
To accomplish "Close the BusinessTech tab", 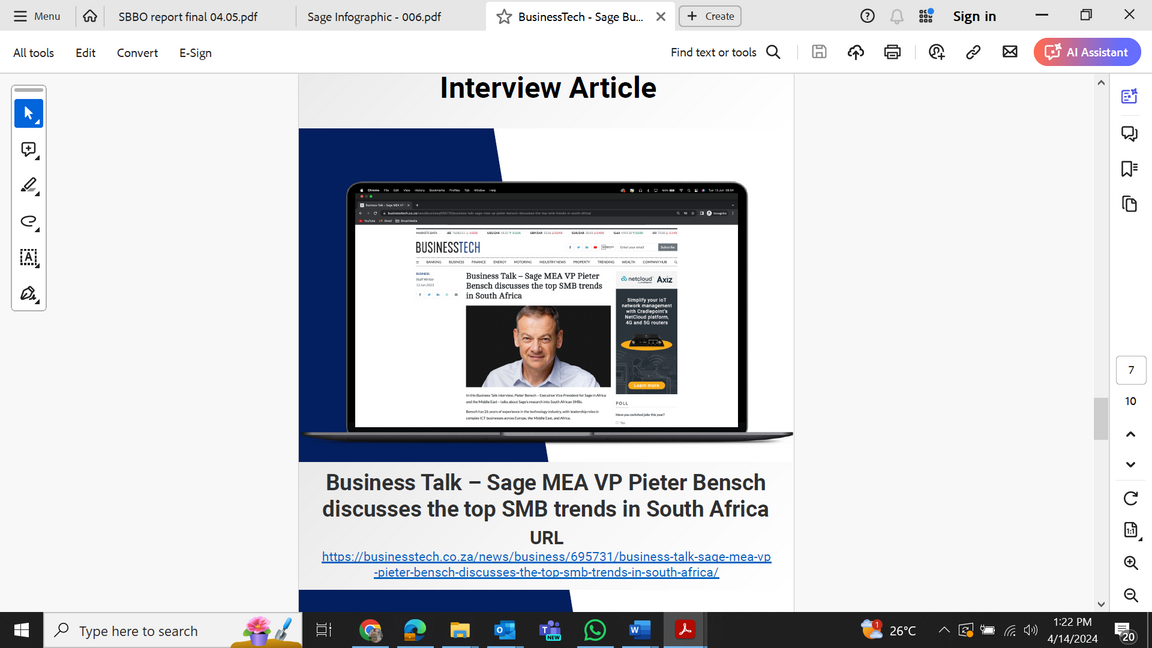I will tap(660, 16).
